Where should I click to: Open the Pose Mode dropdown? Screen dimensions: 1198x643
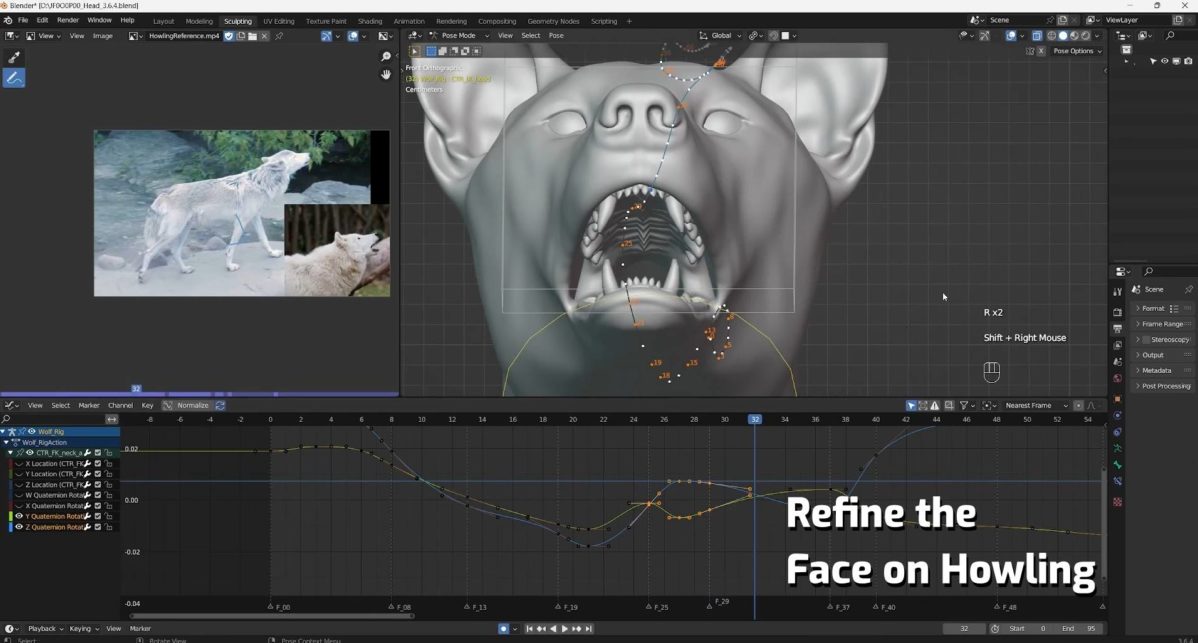[457, 35]
